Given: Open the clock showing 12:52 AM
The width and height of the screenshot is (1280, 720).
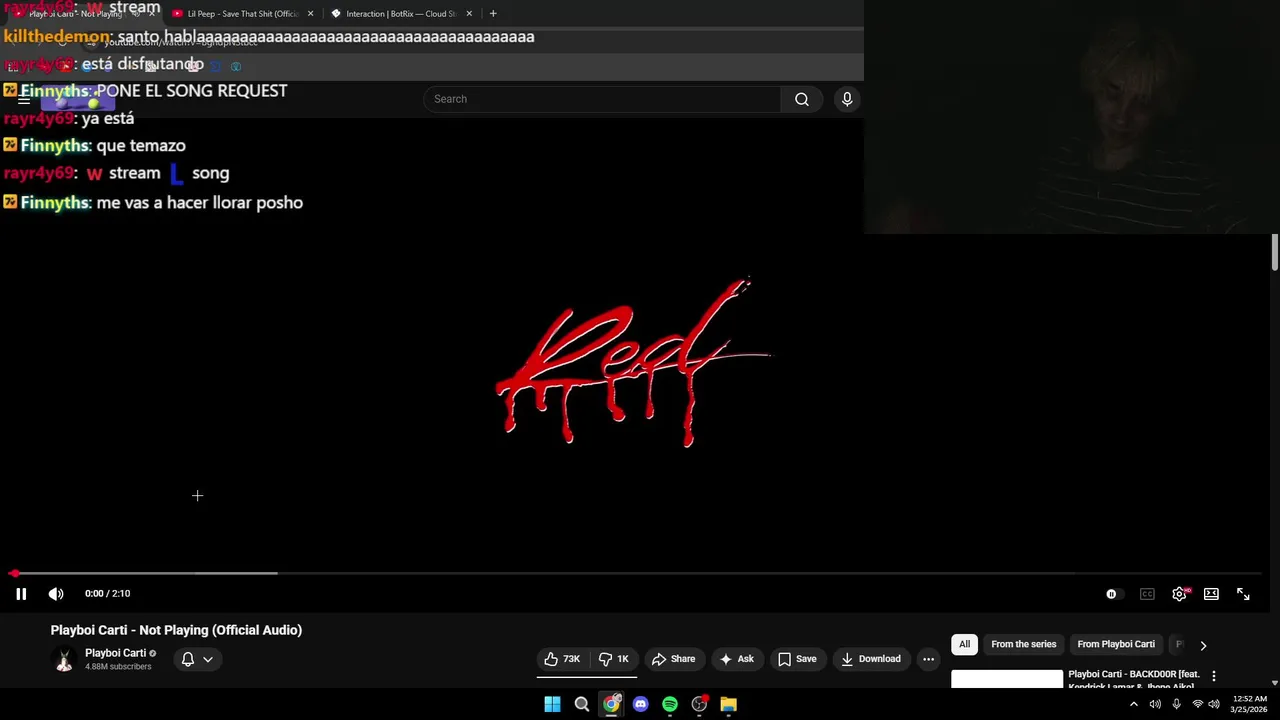Looking at the screenshot, I should tap(1250, 704).
